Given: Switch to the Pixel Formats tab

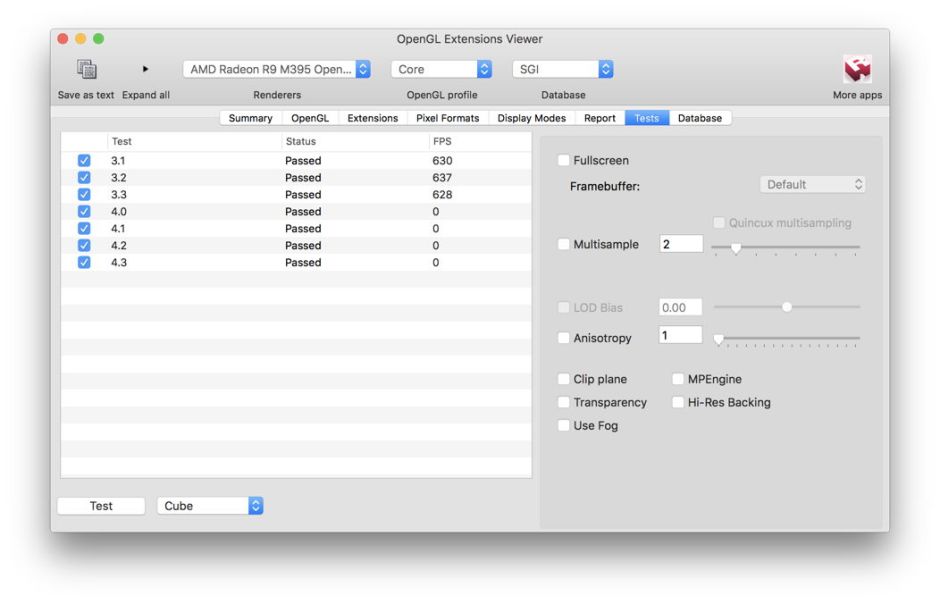Looking at the screenshot, I should coord(447,118).
